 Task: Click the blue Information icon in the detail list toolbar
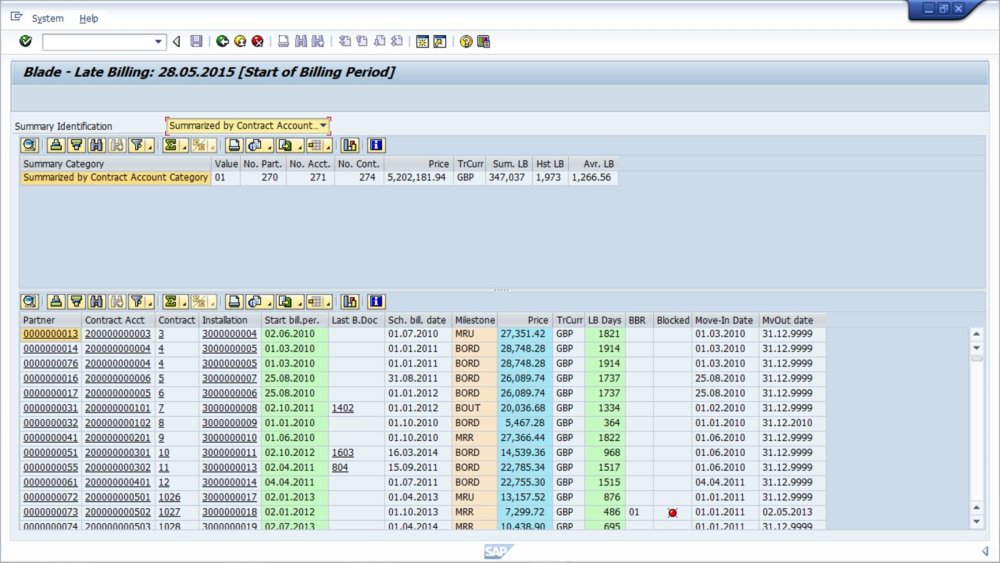pyautogui.click(x=376, y=301)
